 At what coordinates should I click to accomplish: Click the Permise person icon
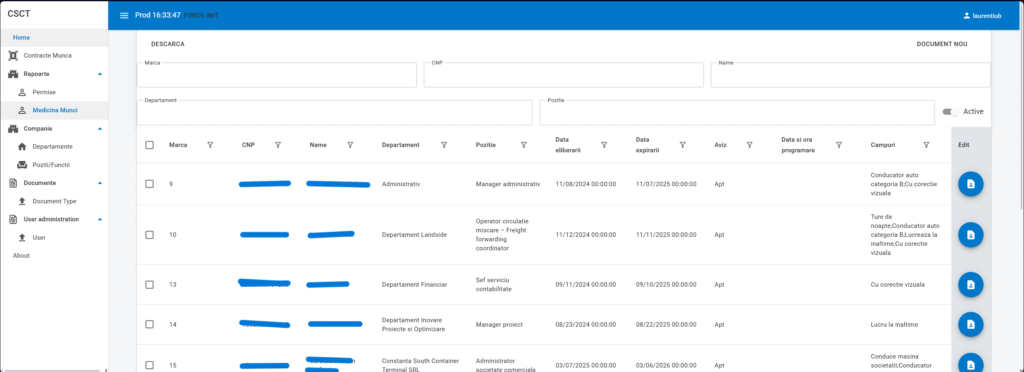[22, 92]
